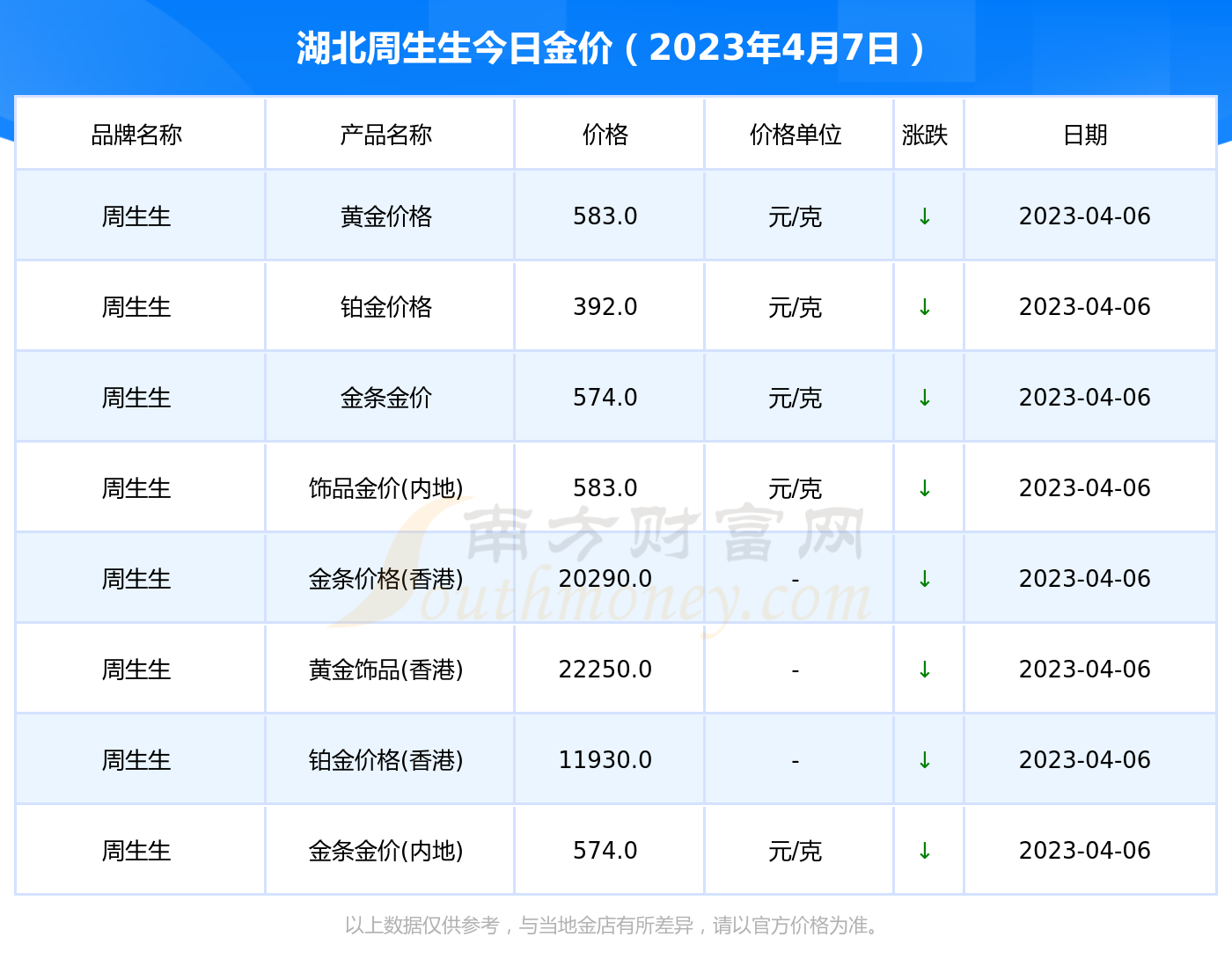Click the down arrow in the 金条金价 574.0 元/克 third row

pyautogui.click(x=925, y=398)
